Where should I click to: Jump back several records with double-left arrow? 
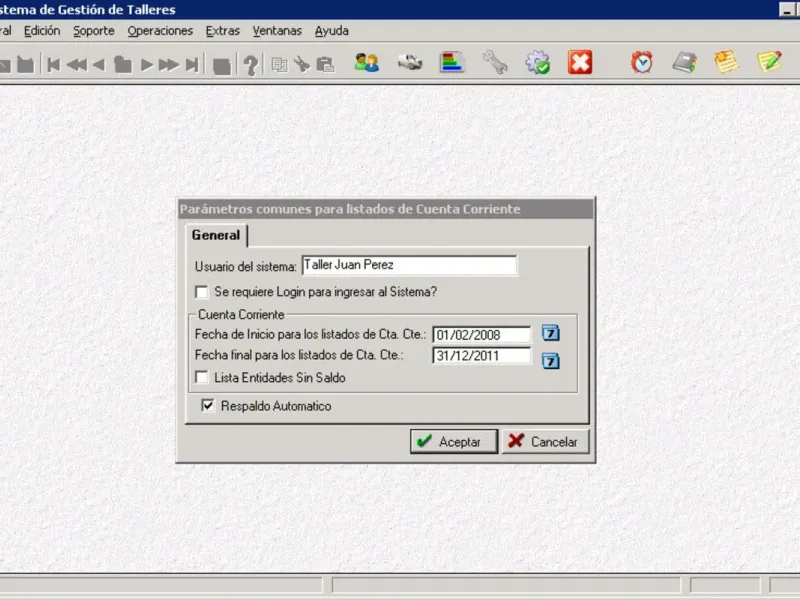coord(77,65)
